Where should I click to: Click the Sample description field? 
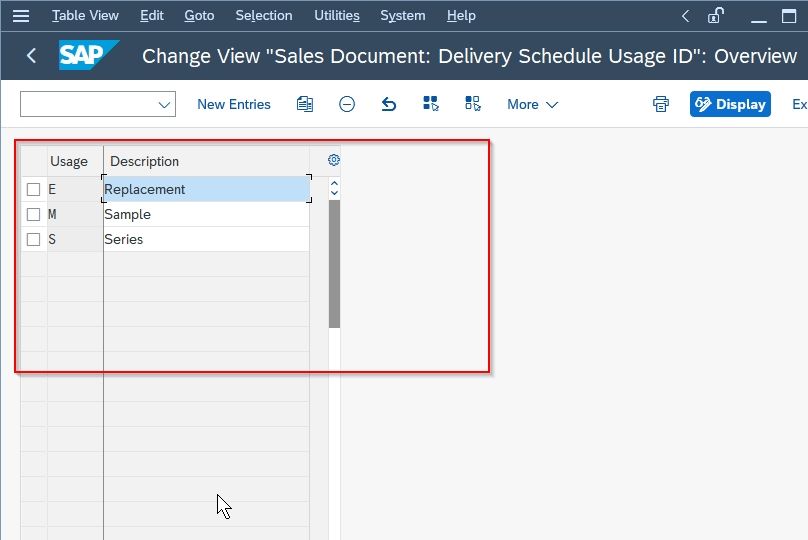click(207, 214)
